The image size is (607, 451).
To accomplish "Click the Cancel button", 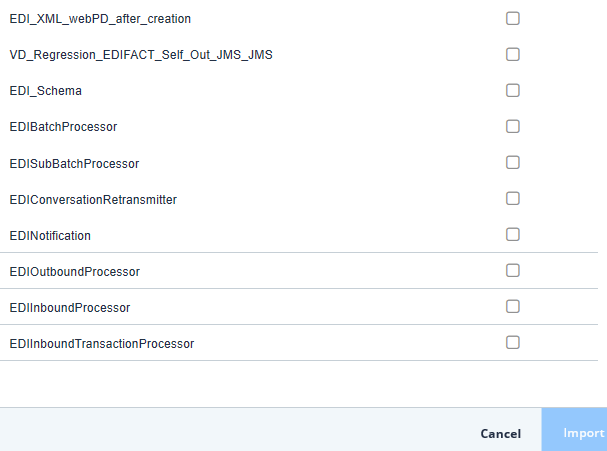I will tap(500, 433).
